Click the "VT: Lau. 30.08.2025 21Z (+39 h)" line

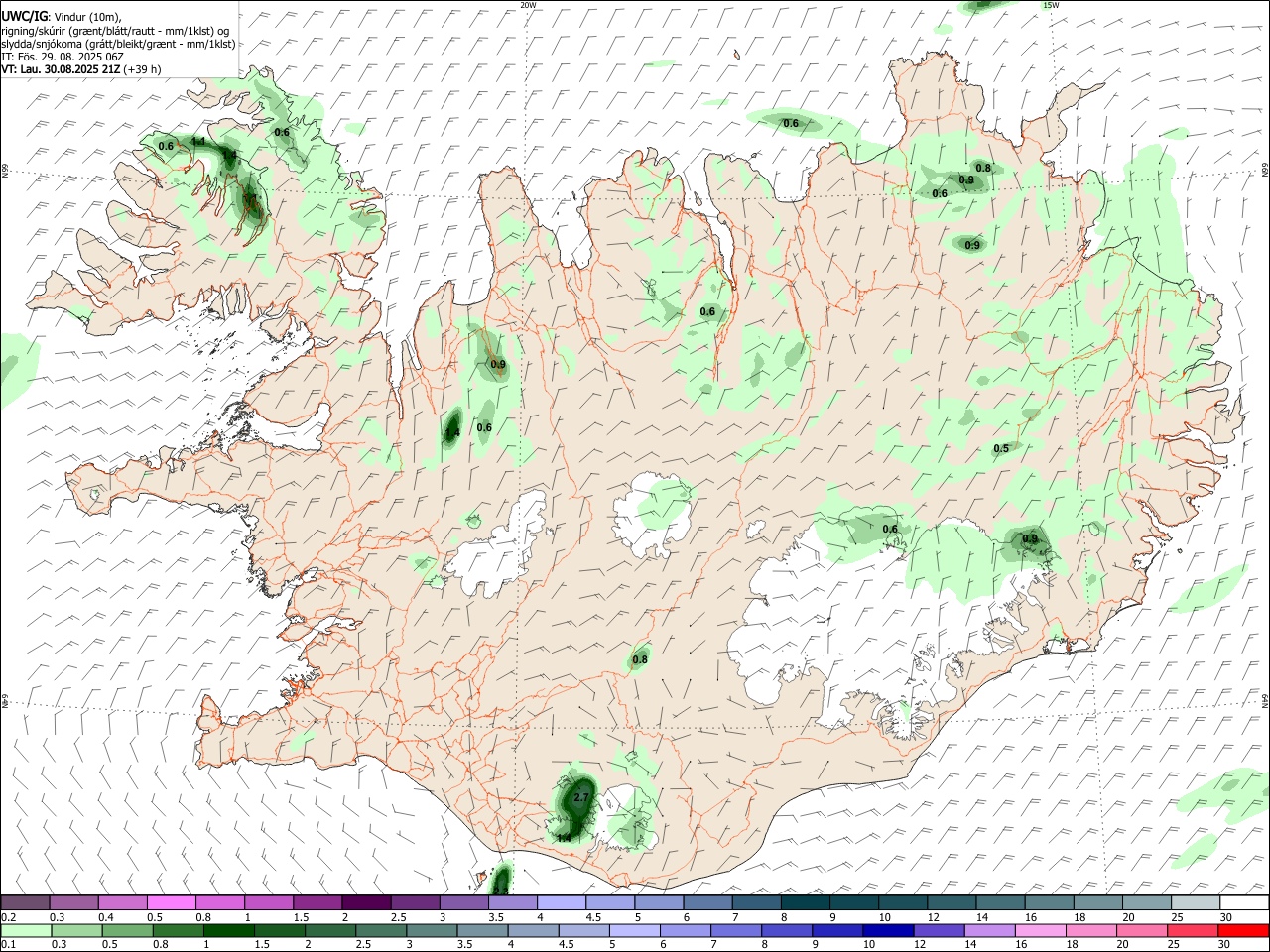click(81, 69)
